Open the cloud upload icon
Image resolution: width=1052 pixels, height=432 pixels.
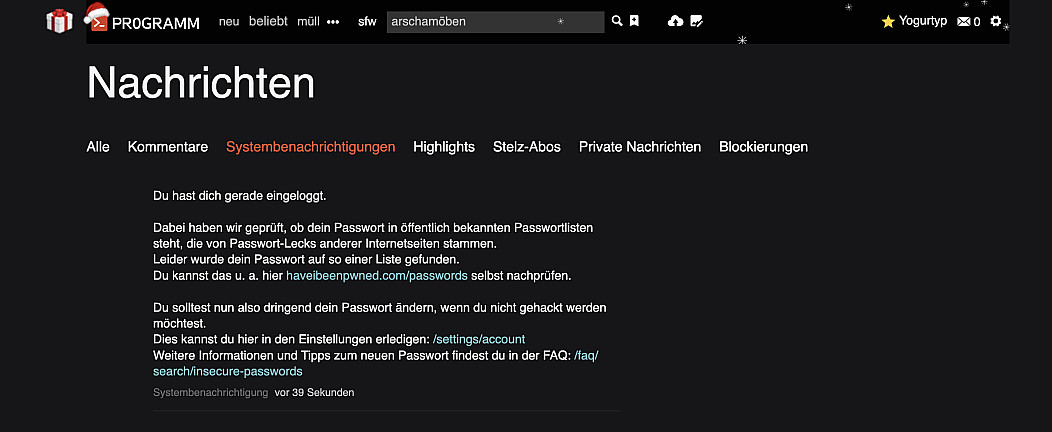pos(675,21)
